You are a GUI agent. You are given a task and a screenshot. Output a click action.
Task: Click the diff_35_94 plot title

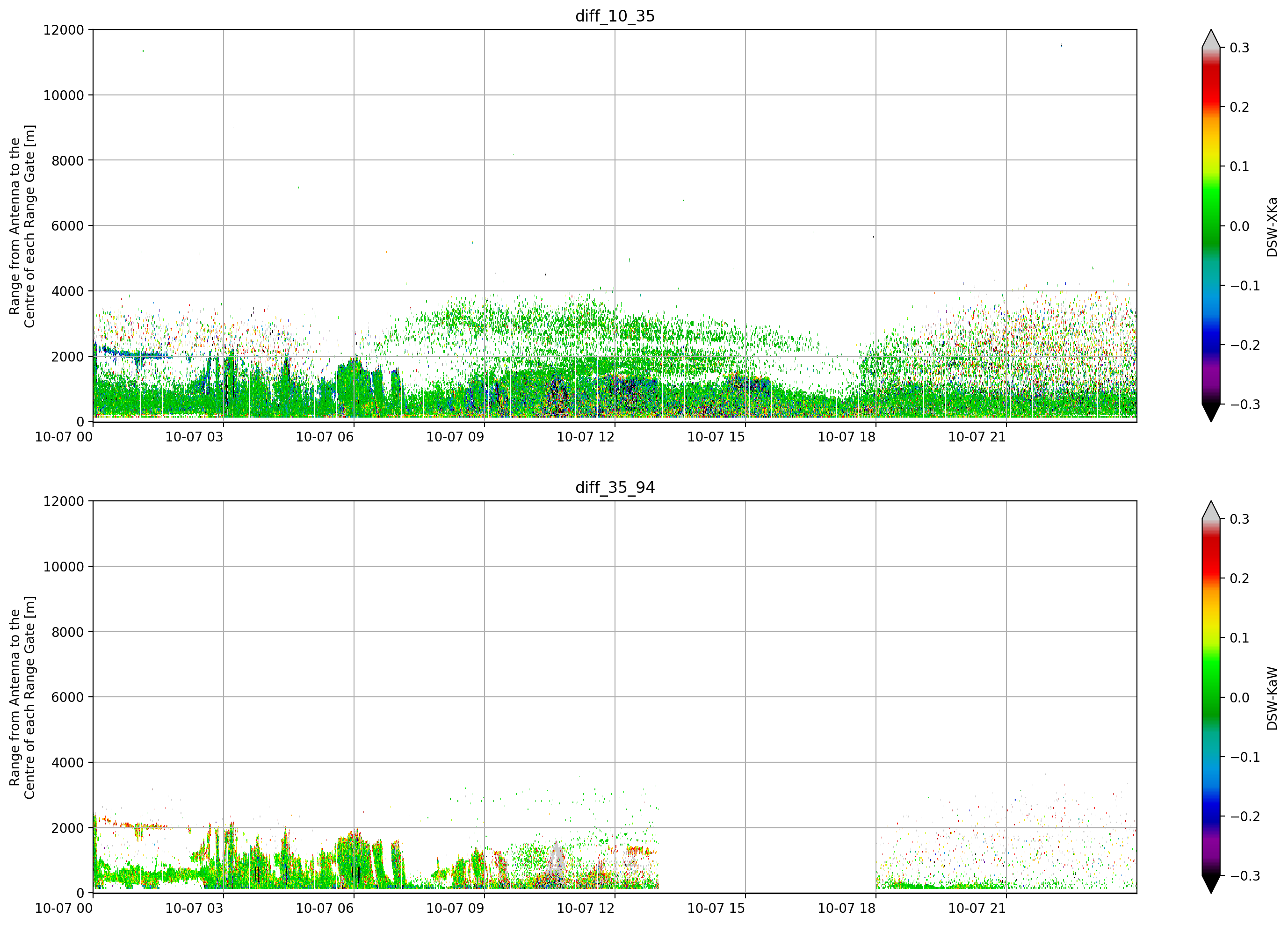click(615, 487)
